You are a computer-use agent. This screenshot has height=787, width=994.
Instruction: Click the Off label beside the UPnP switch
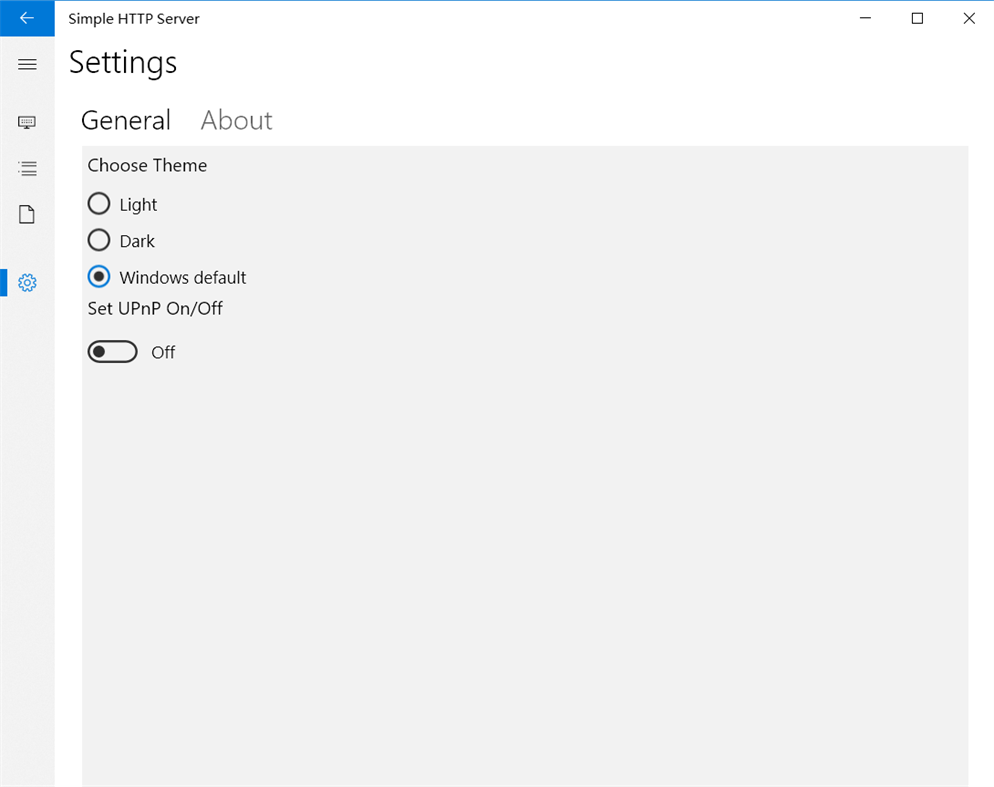(163, 351)
